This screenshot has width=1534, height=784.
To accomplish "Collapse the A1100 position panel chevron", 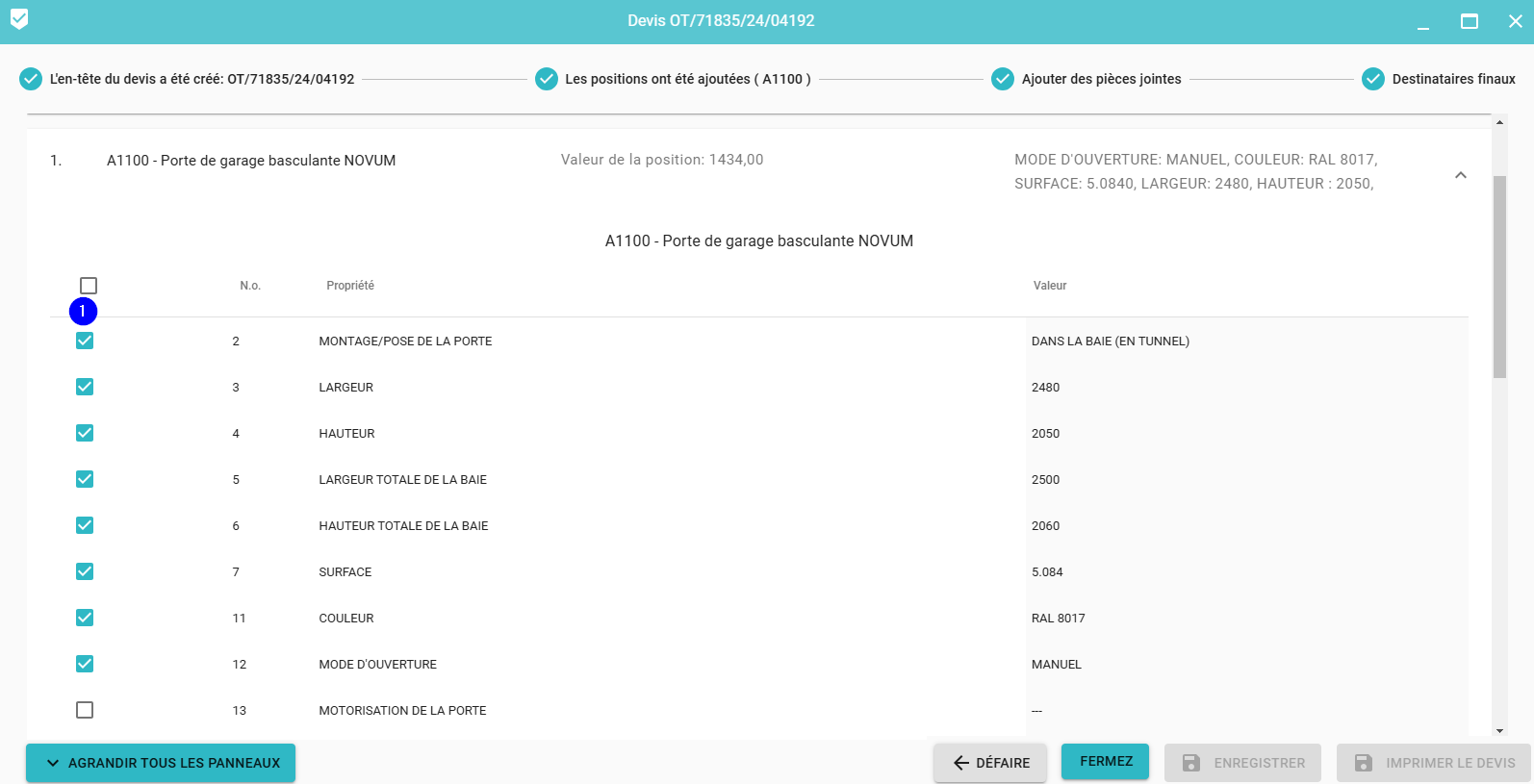I will (x=1460, y=175).
